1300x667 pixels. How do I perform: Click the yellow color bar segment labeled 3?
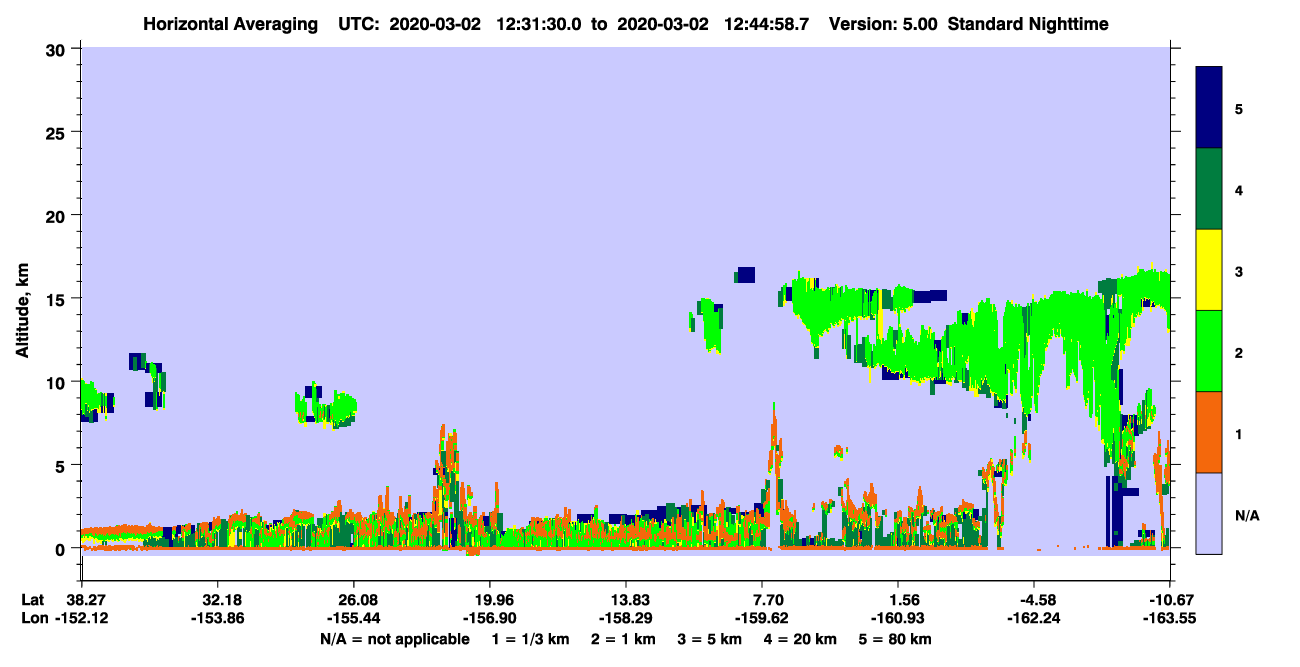(x=1209, y=270)
